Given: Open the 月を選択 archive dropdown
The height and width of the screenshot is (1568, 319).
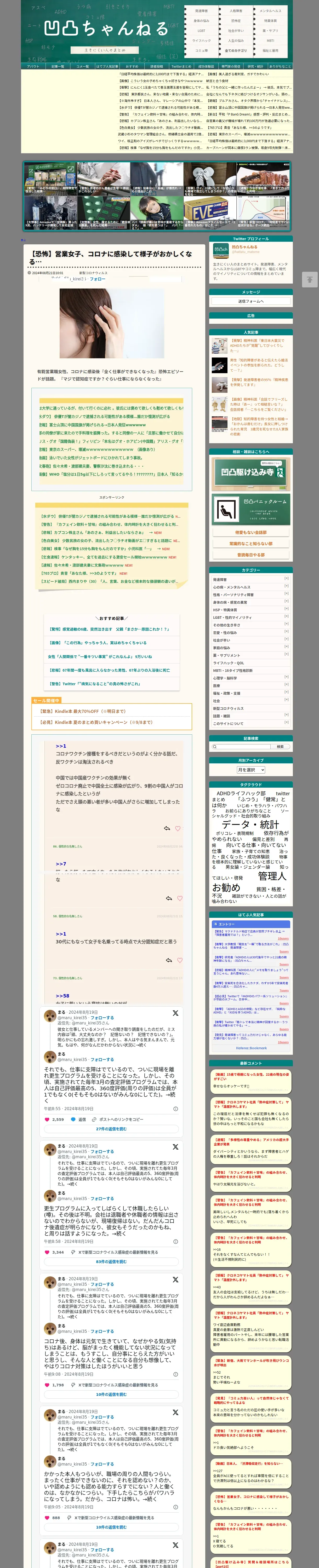Looking at the screenshot, I should [x=251, y=770].
